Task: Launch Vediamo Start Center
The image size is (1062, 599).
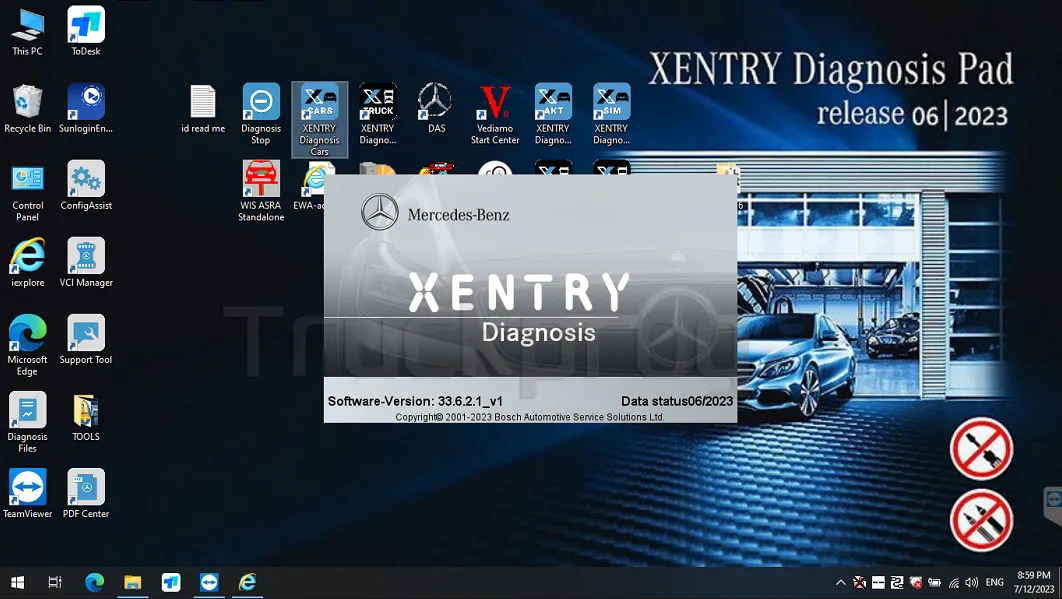Action: click(x=495, y=114)
